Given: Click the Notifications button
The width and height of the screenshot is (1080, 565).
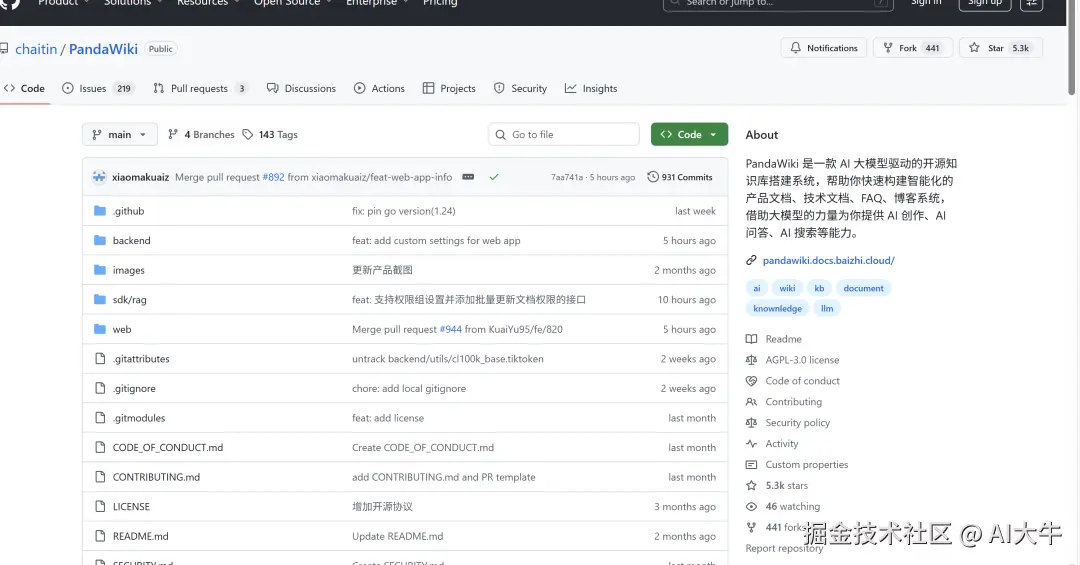Looking at the screenshot, I should (824, 48).
